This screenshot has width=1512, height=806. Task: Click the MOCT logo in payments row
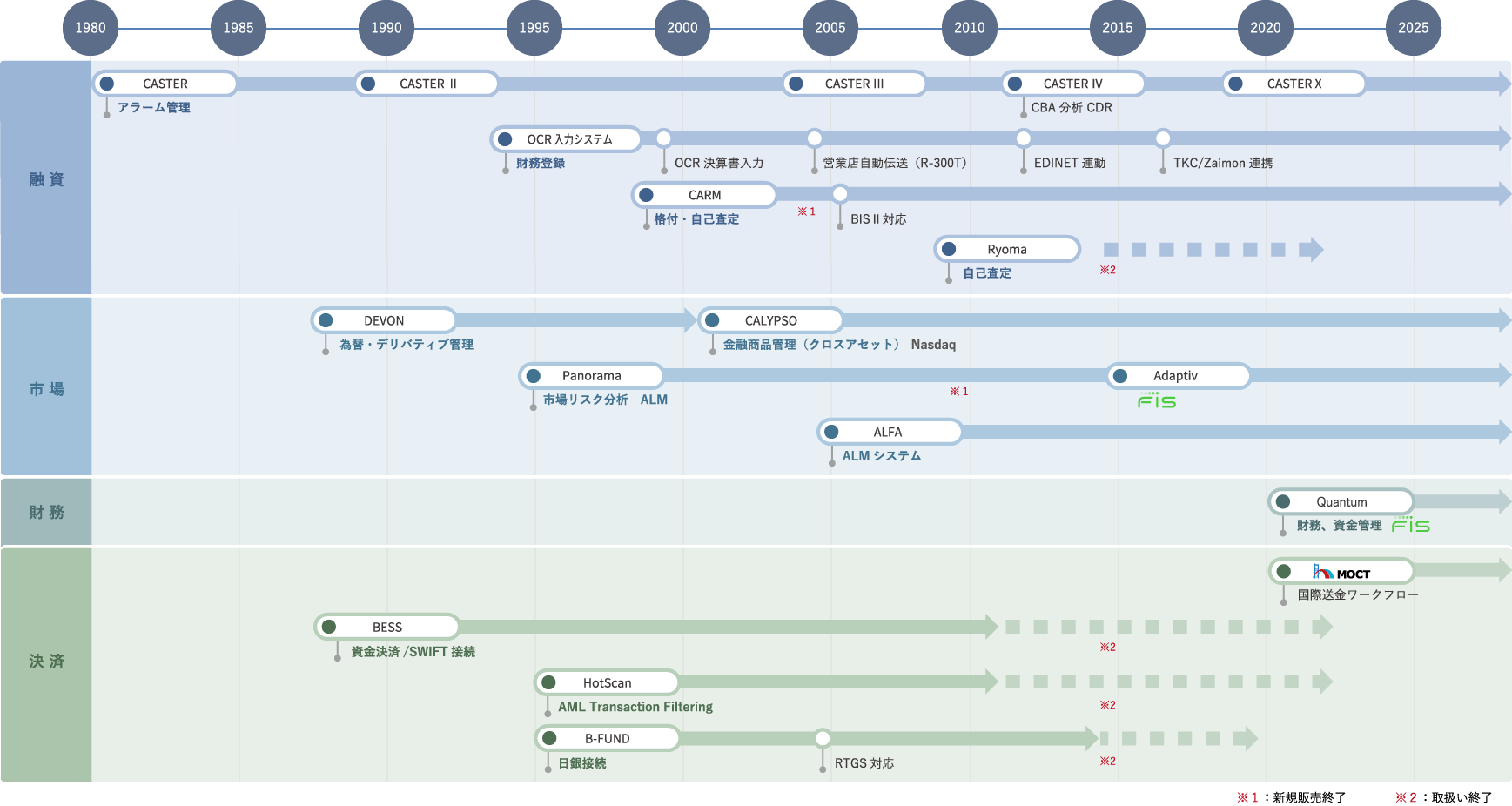coord(1341,573)
